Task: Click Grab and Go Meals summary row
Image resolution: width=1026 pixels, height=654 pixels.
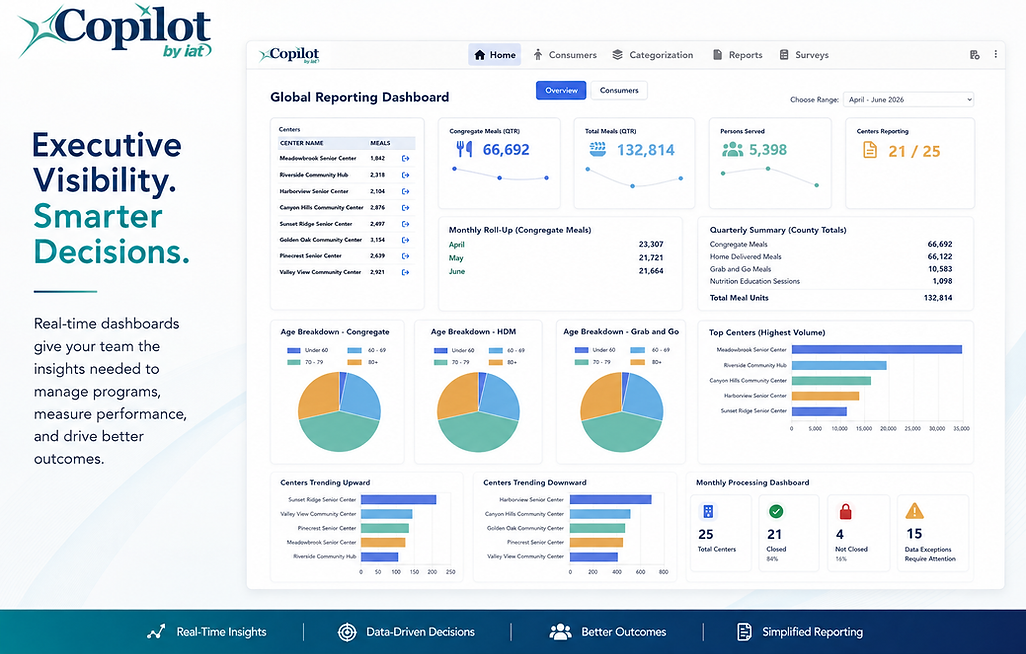Action: pyautogui.click(x=831, y=269)
